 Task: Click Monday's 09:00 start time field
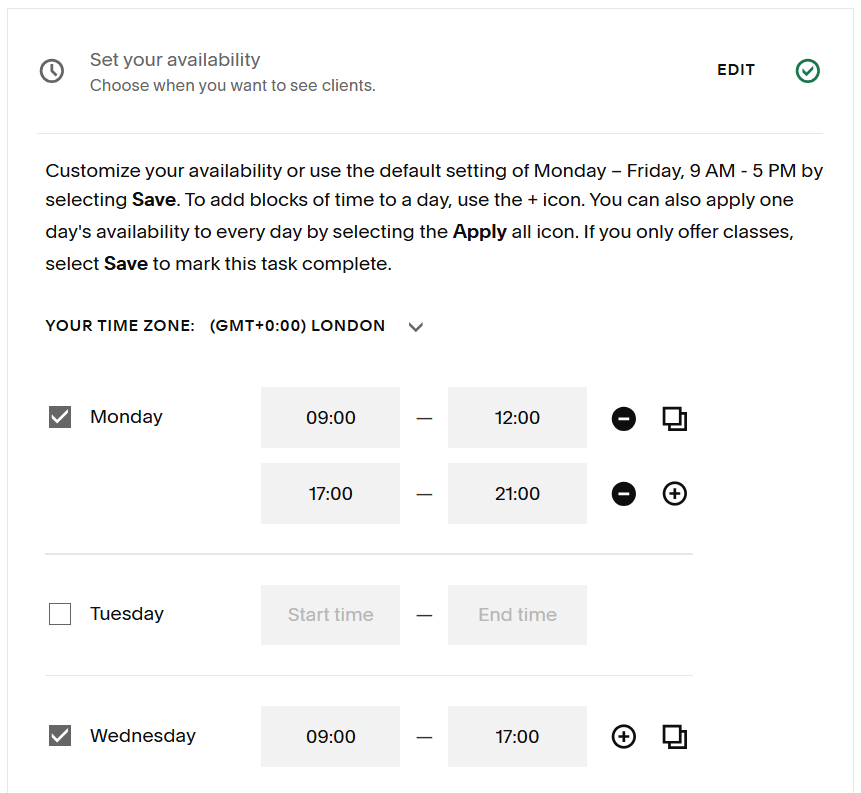(330, 417)
